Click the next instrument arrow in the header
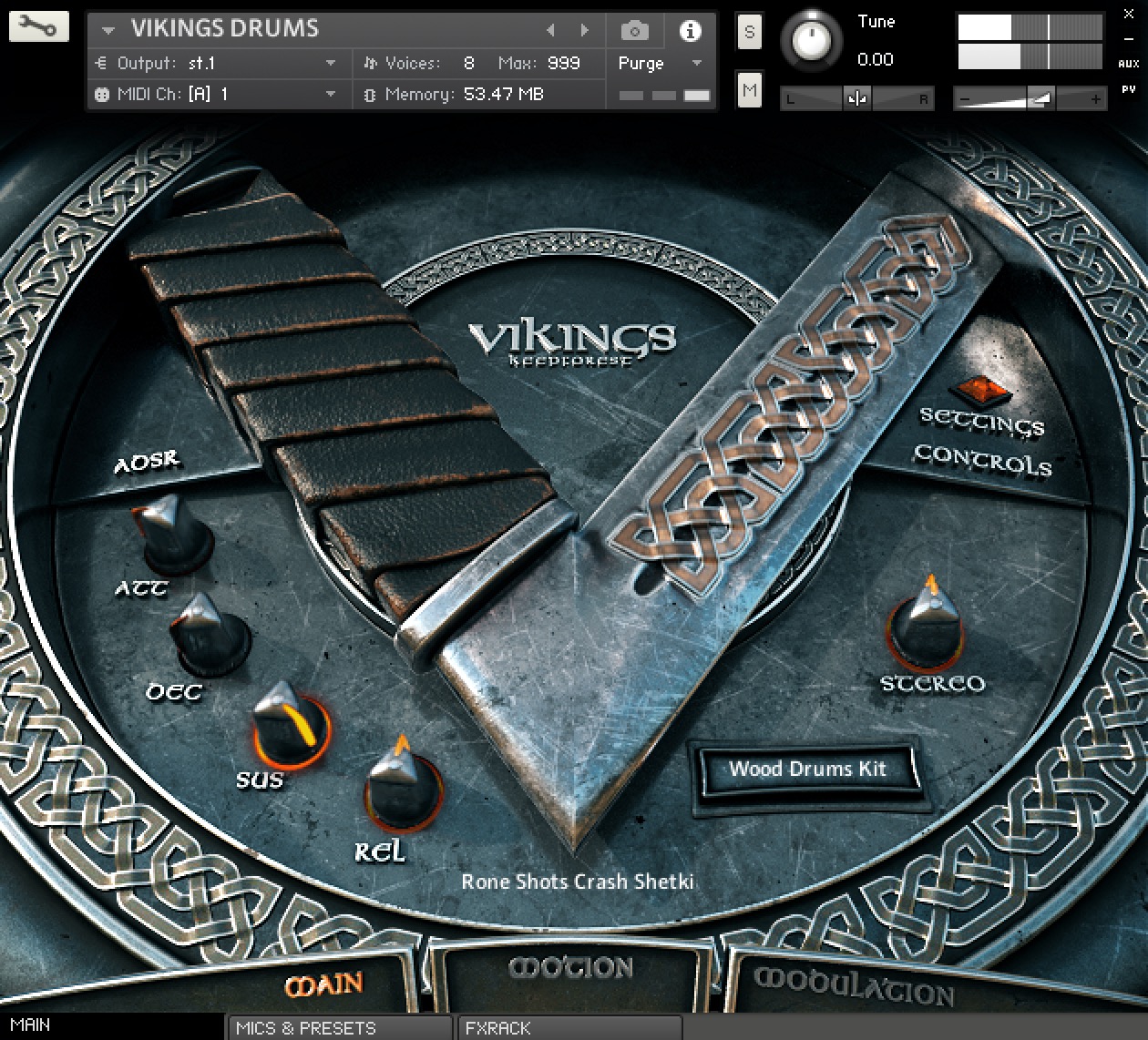This screenshot has width=1148, height=1040. [583, 29]
